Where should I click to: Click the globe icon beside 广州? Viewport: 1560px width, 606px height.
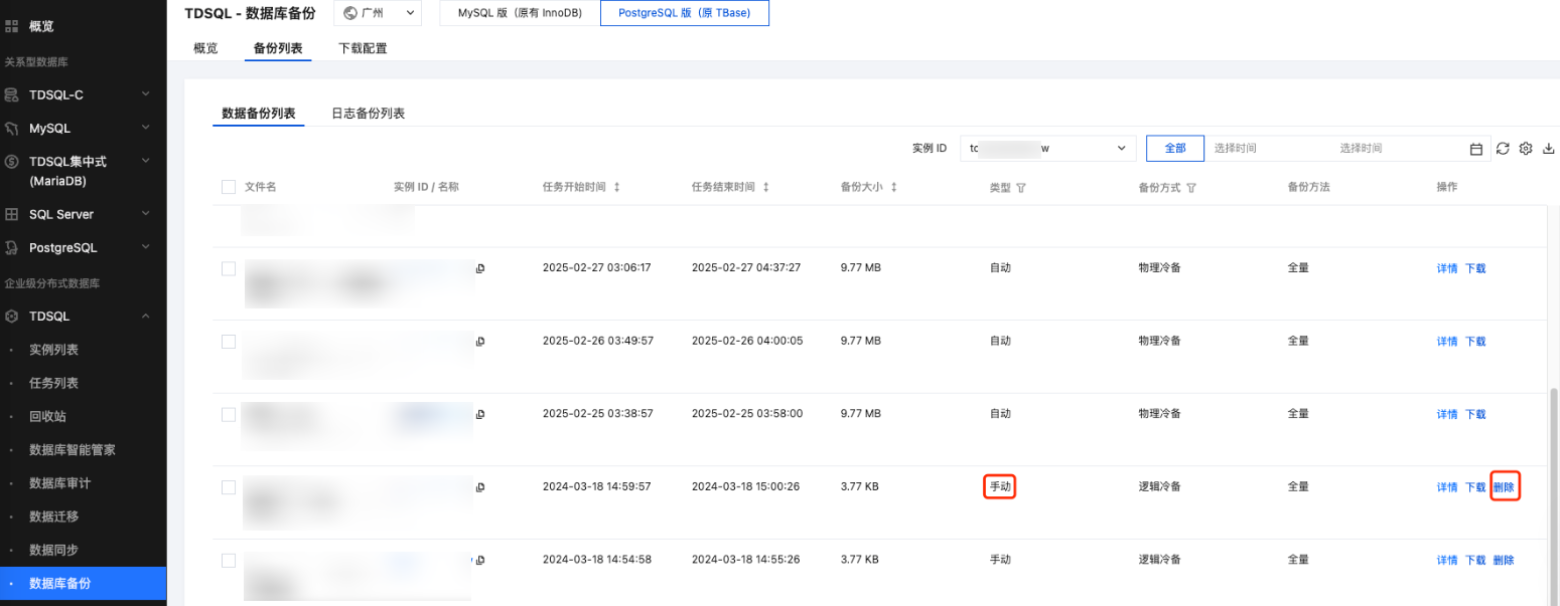pyautogui.click(x=351, y=13)
